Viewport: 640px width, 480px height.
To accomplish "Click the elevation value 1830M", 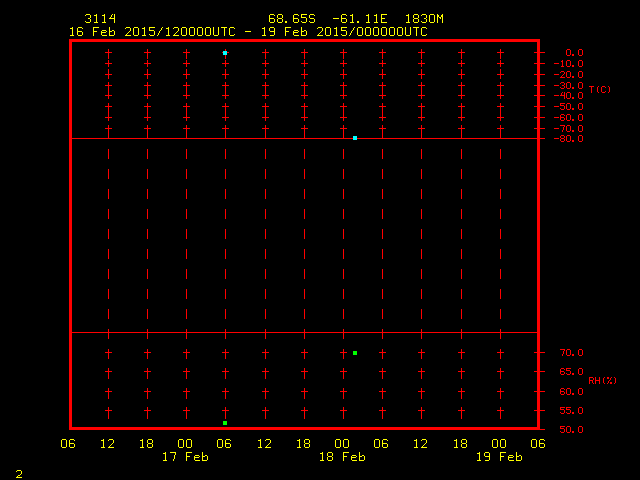I will pos(424,19).
